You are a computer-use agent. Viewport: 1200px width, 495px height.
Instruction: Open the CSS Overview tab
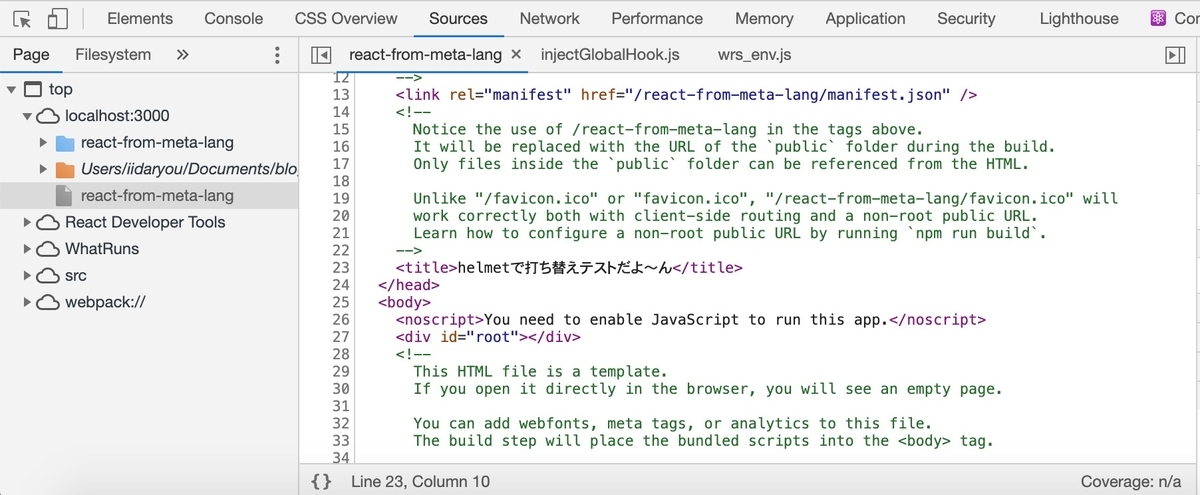click(346, 18)
